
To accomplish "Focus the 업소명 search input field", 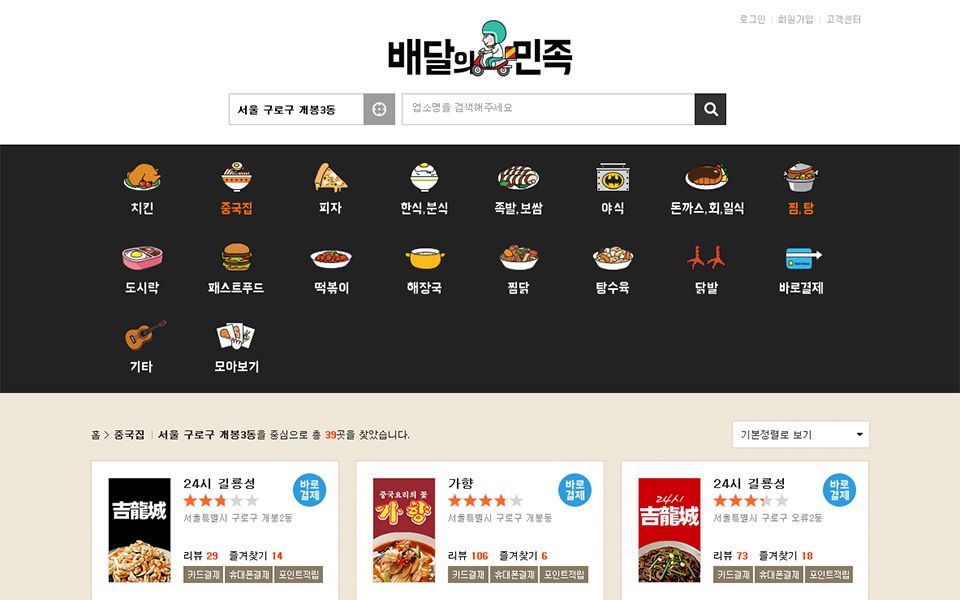I will [548, 109].
